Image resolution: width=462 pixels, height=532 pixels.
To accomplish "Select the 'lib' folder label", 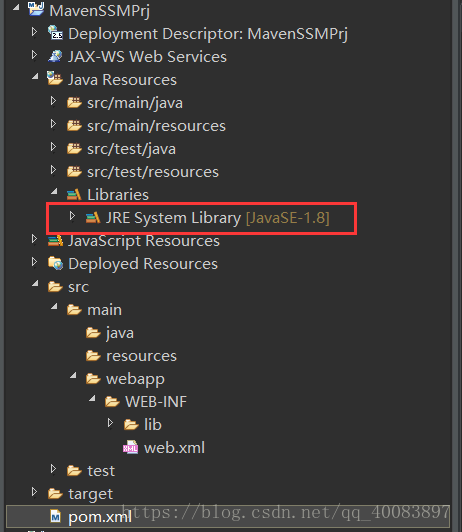I will 153,425.
